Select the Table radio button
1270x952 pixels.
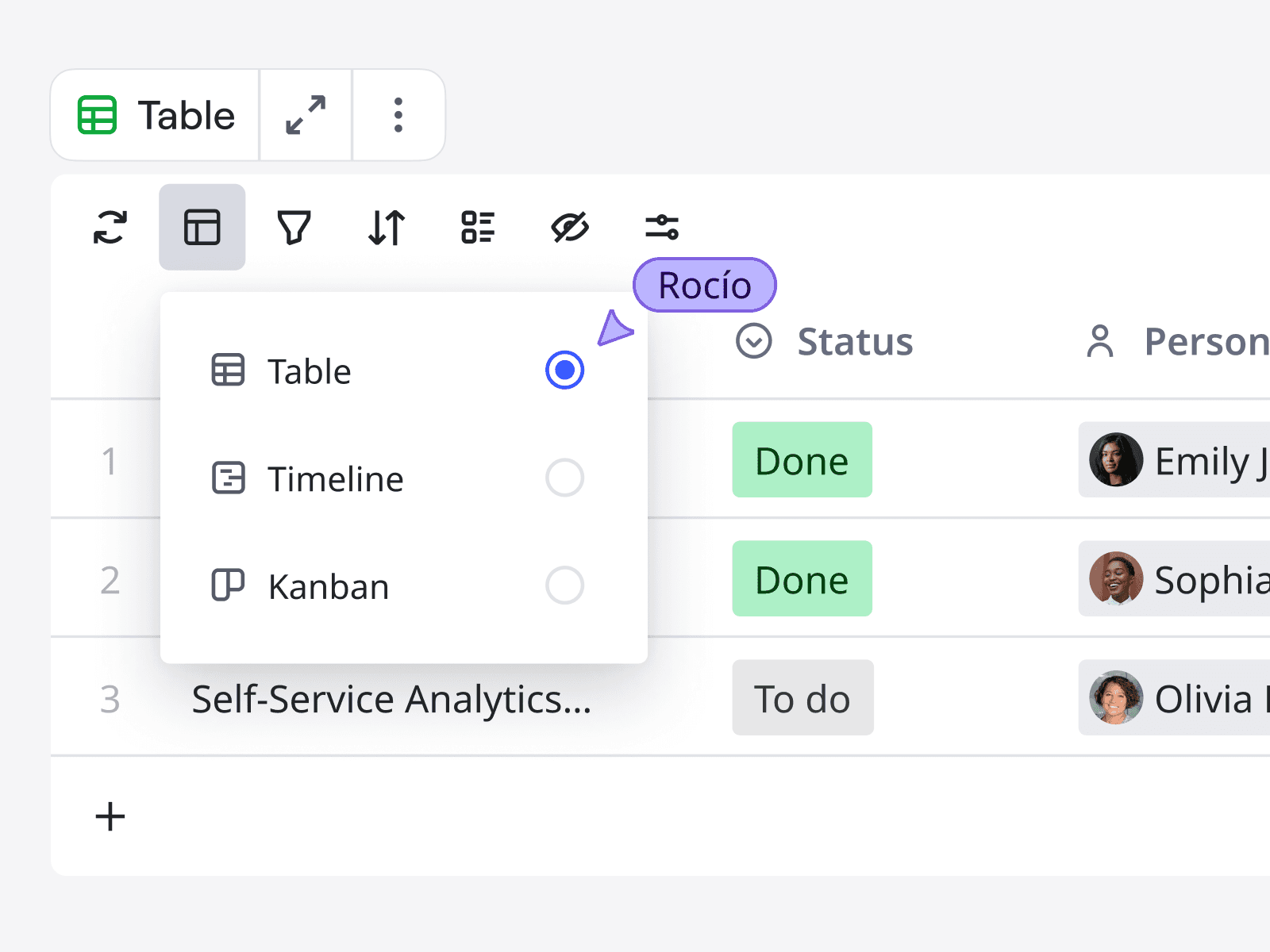(x=564, y=370)
